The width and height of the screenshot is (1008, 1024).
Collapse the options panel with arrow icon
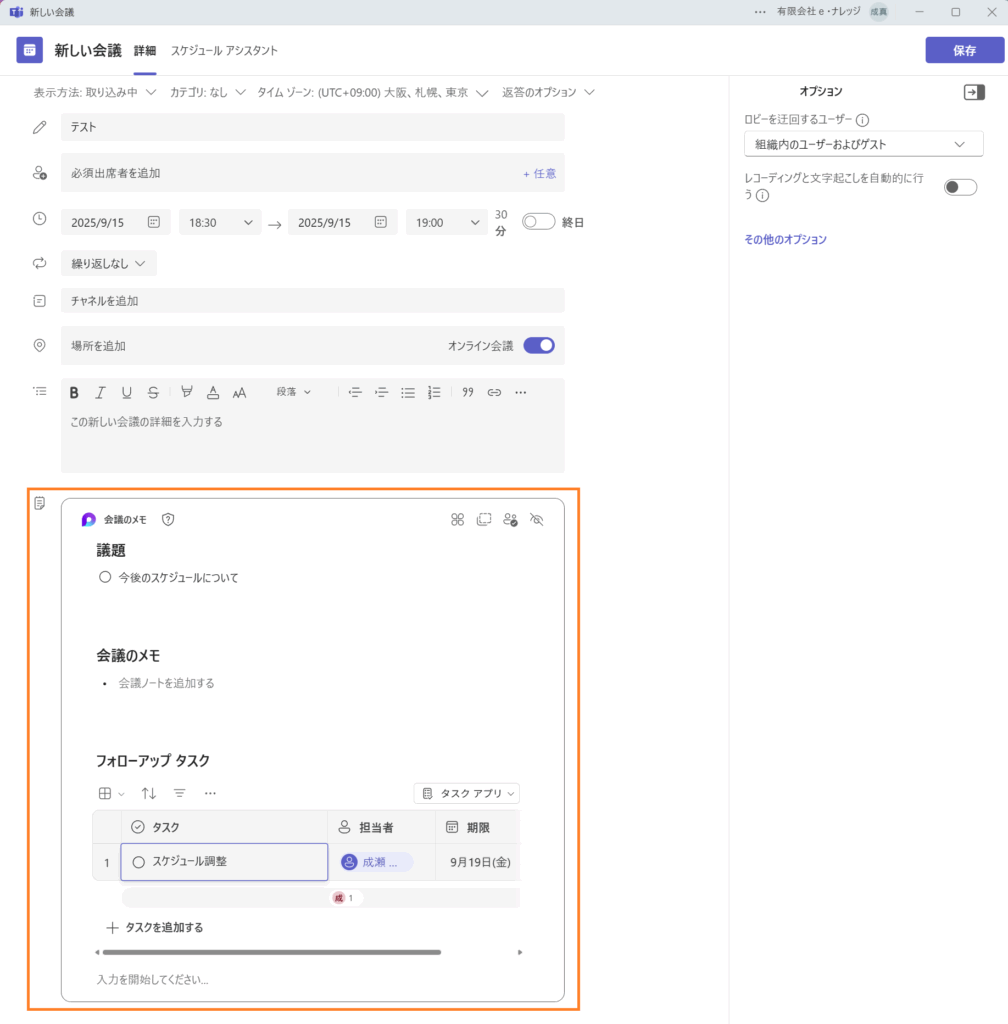coord(973,92)
